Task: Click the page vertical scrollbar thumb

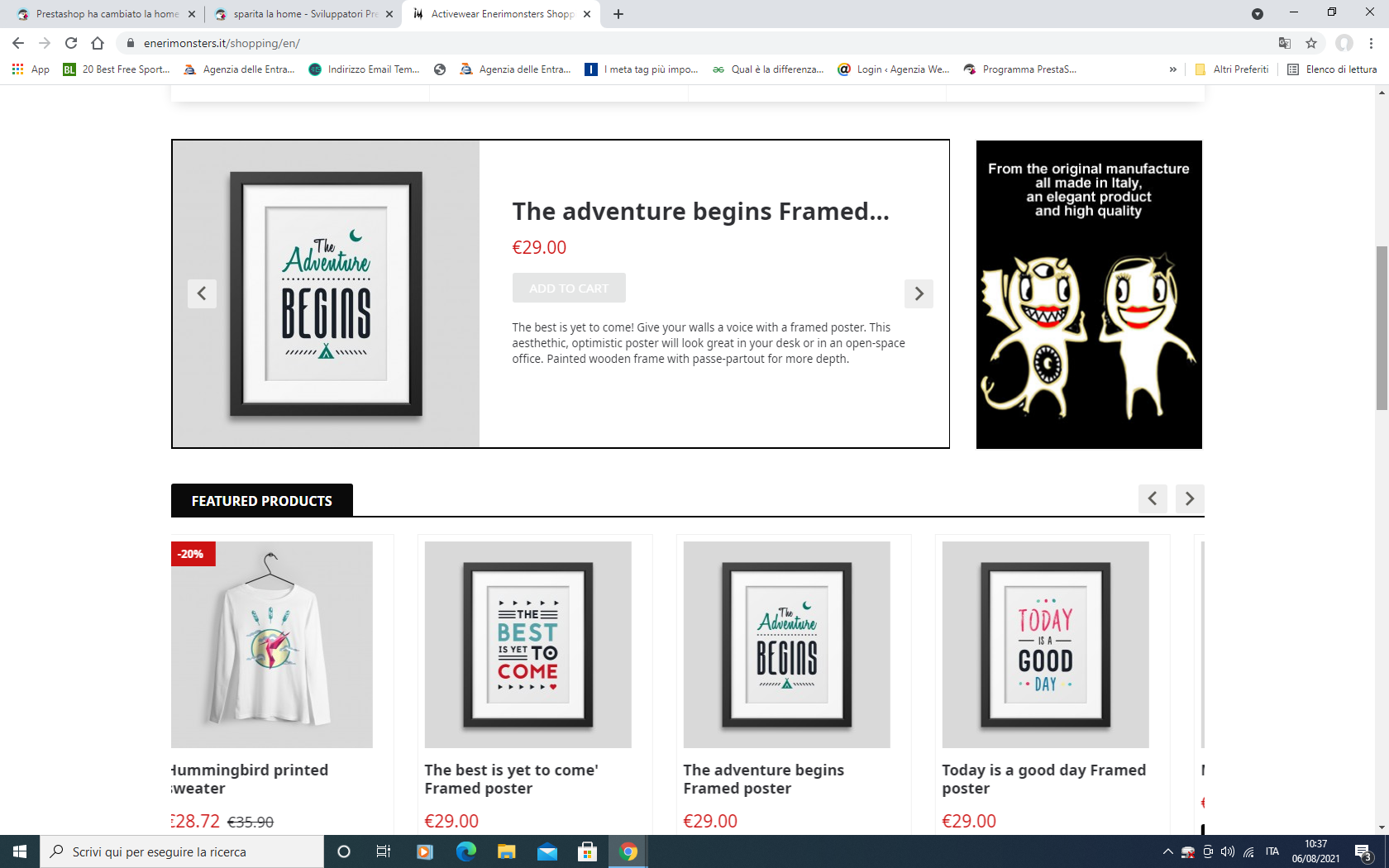Action: [1382, 327]
